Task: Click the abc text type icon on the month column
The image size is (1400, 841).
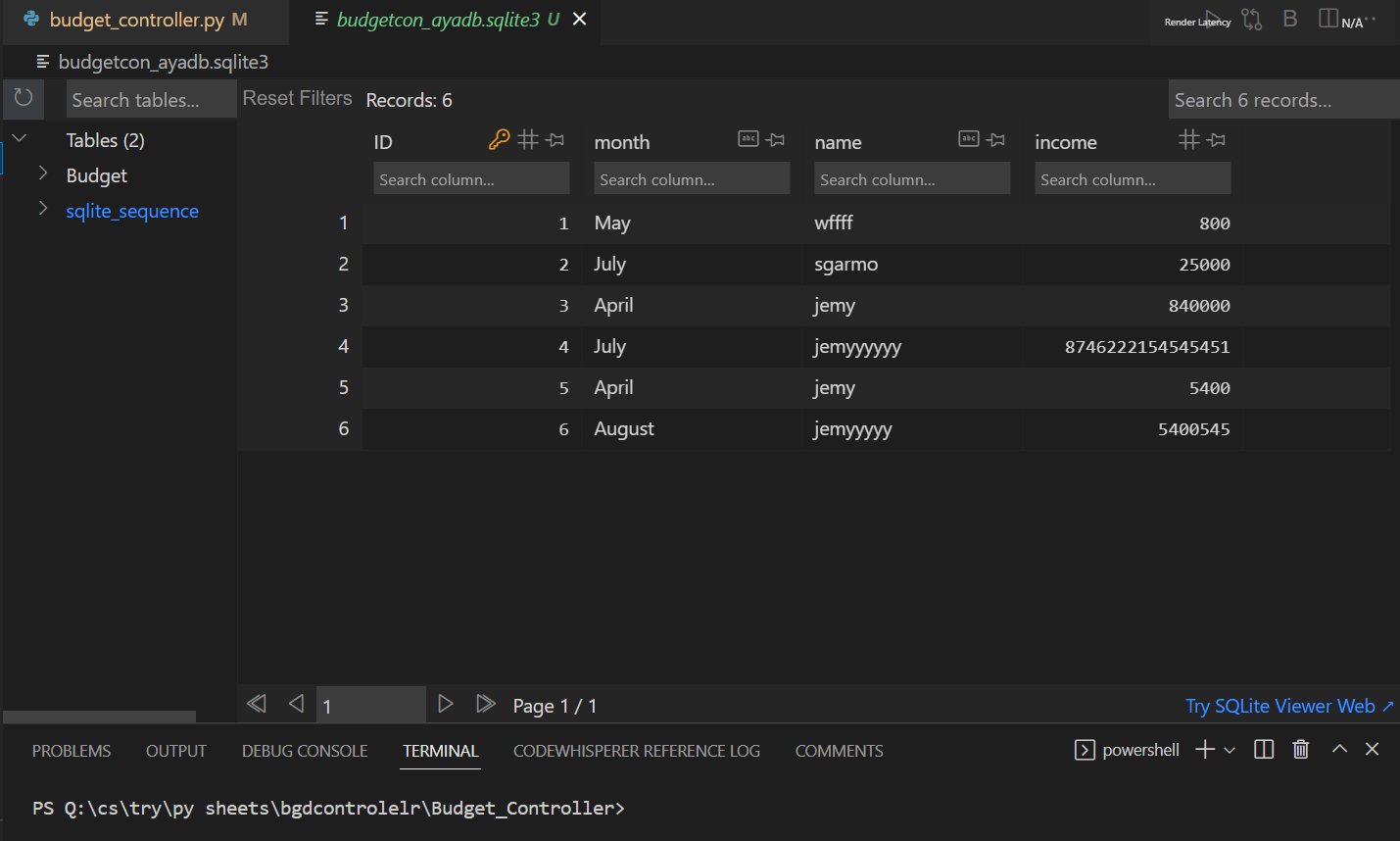Action: (x=748, y=139)
